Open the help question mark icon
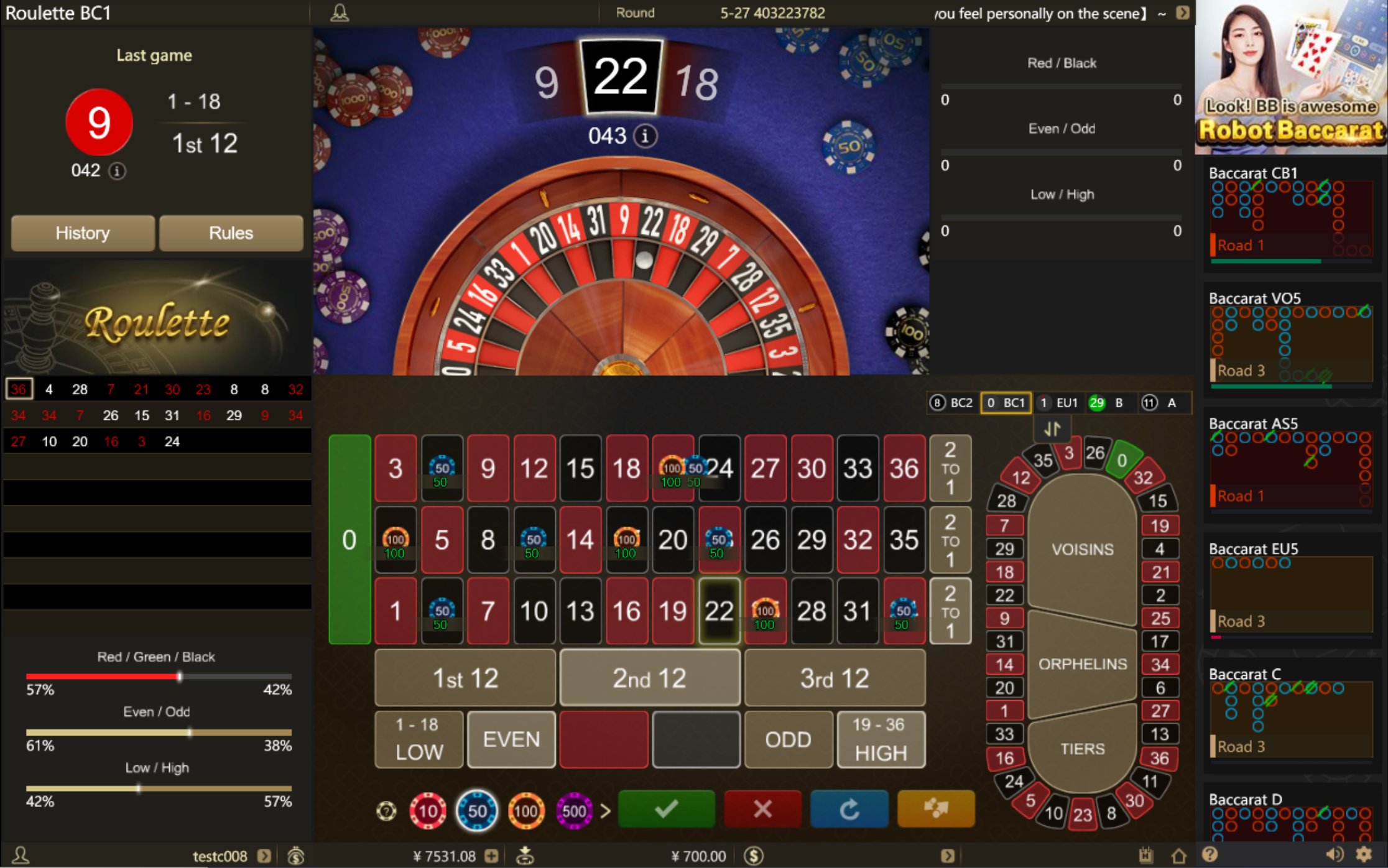The image size is (1388, 868). (1210, 854)
